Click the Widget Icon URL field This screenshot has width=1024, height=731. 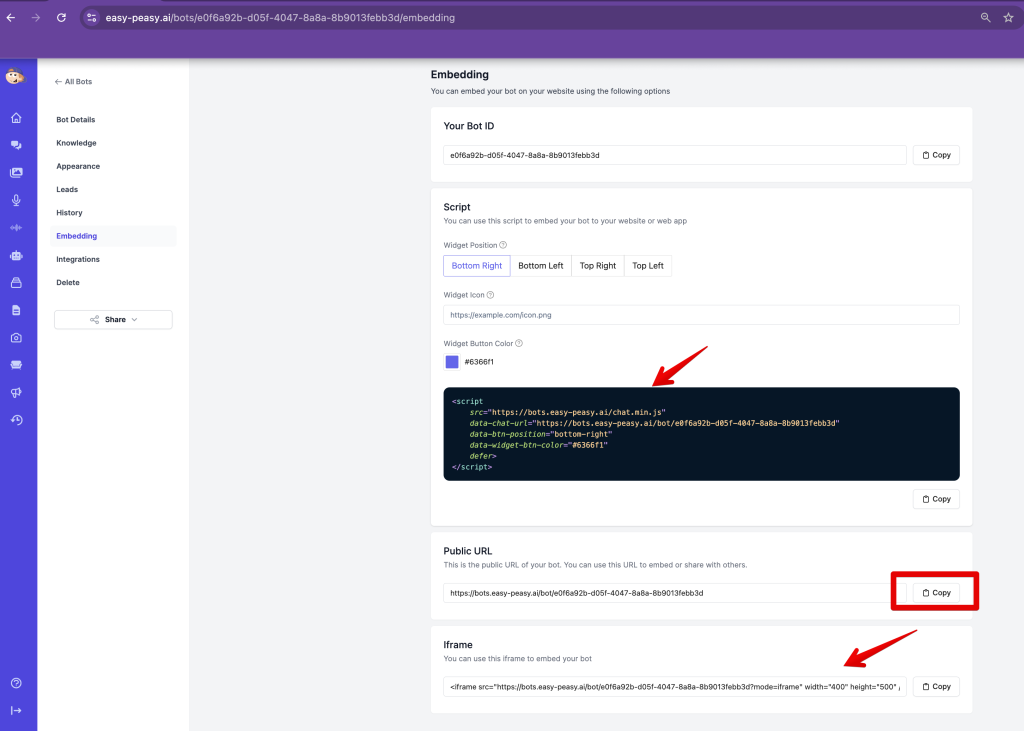(x=701, y=315)
